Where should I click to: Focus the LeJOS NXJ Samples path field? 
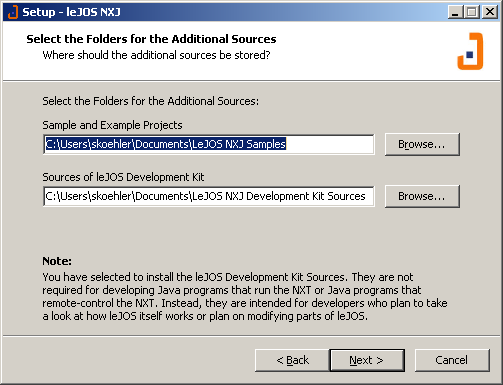tap(209, 144)
